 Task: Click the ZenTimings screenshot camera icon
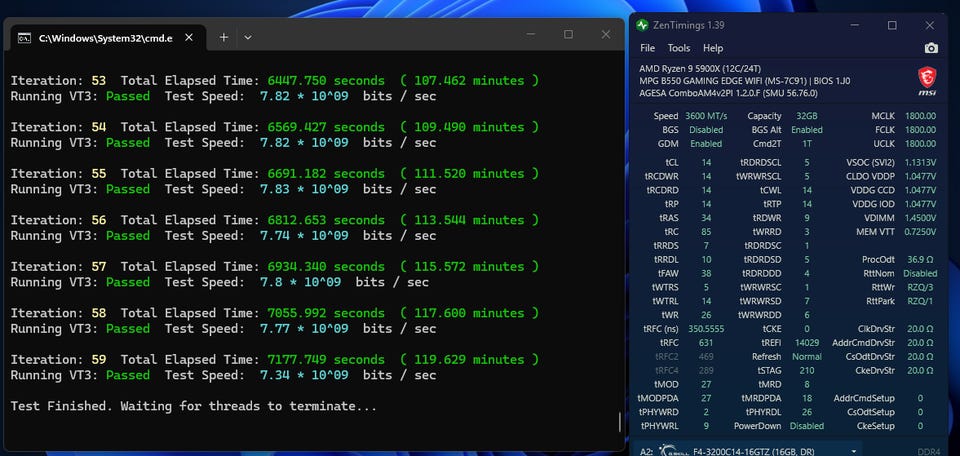tap(931, 48)
